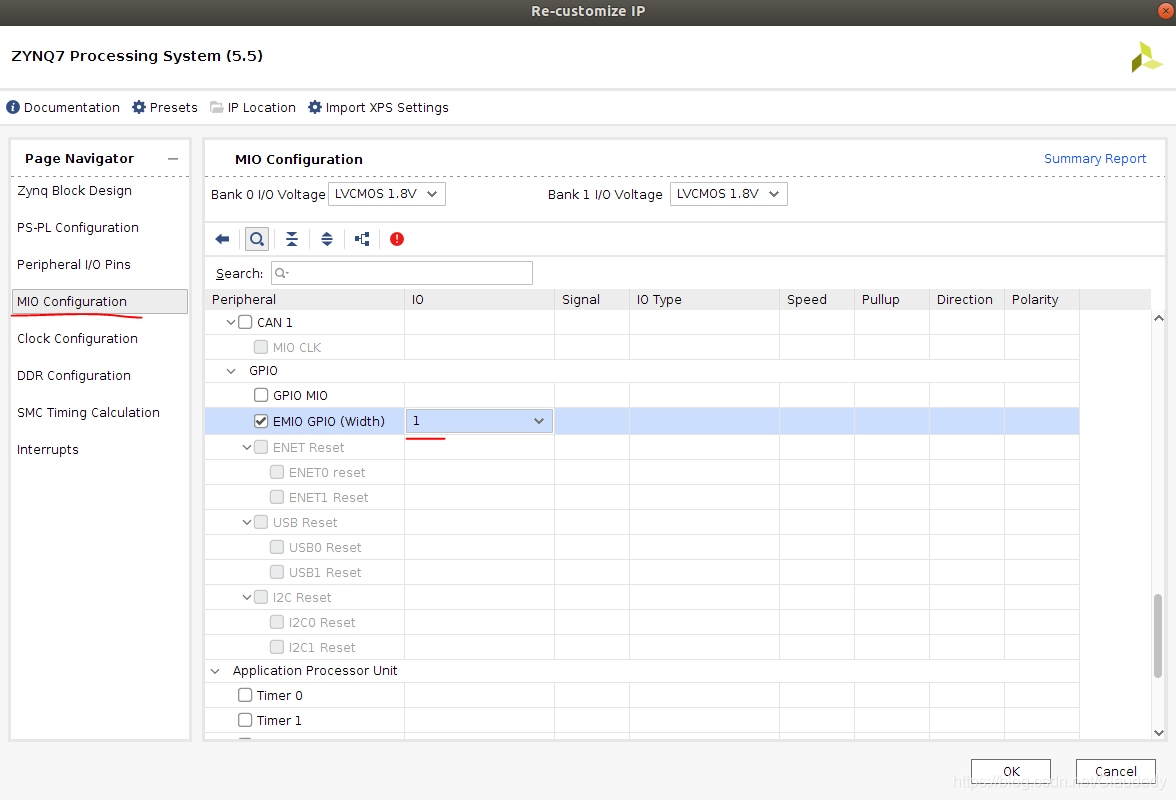Click into the Search input field
Image resolution: width=1176 pixels, height=800 pixels.
402,273
